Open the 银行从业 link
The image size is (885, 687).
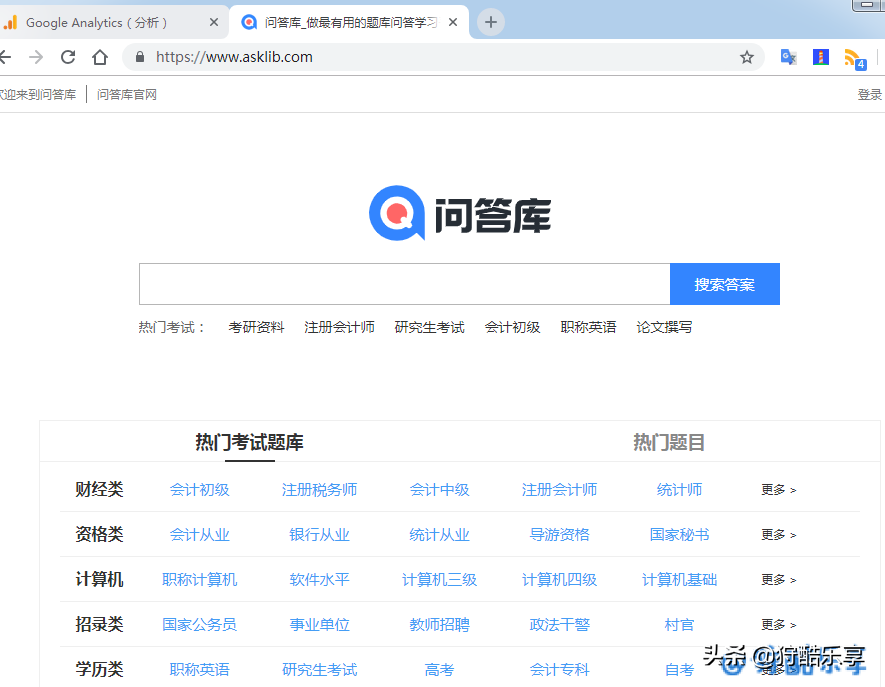point(319,535)
